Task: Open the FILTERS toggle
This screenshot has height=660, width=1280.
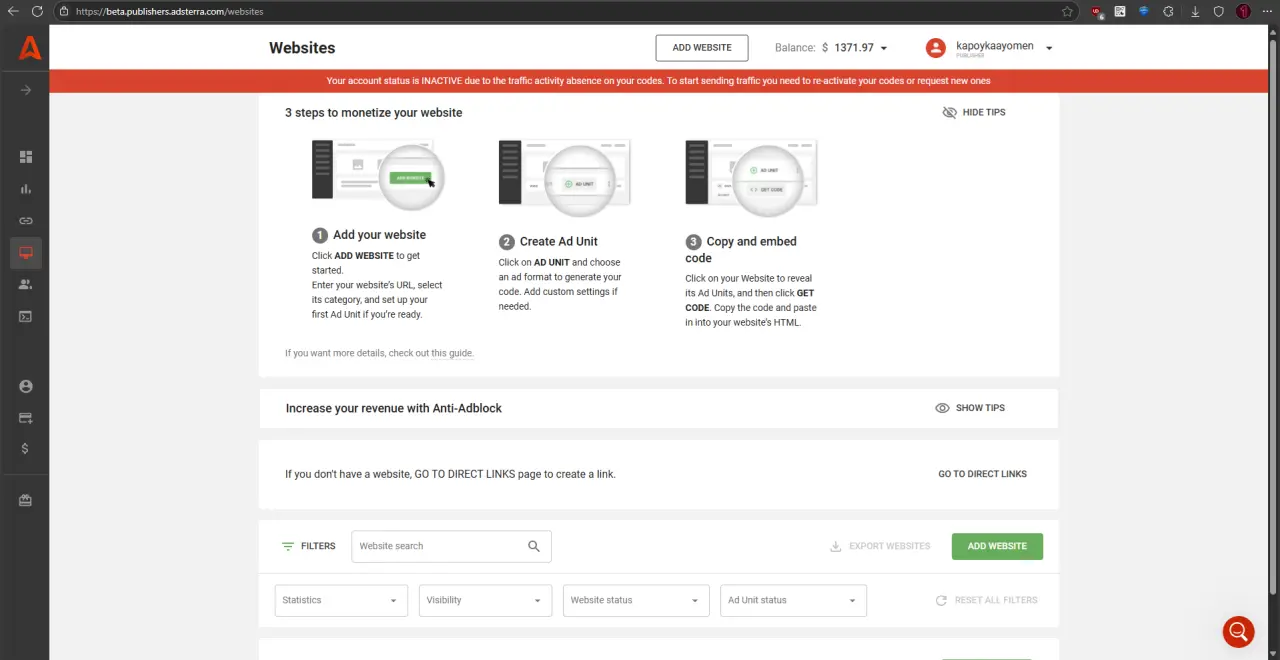Action: click(x=309, y=546)
